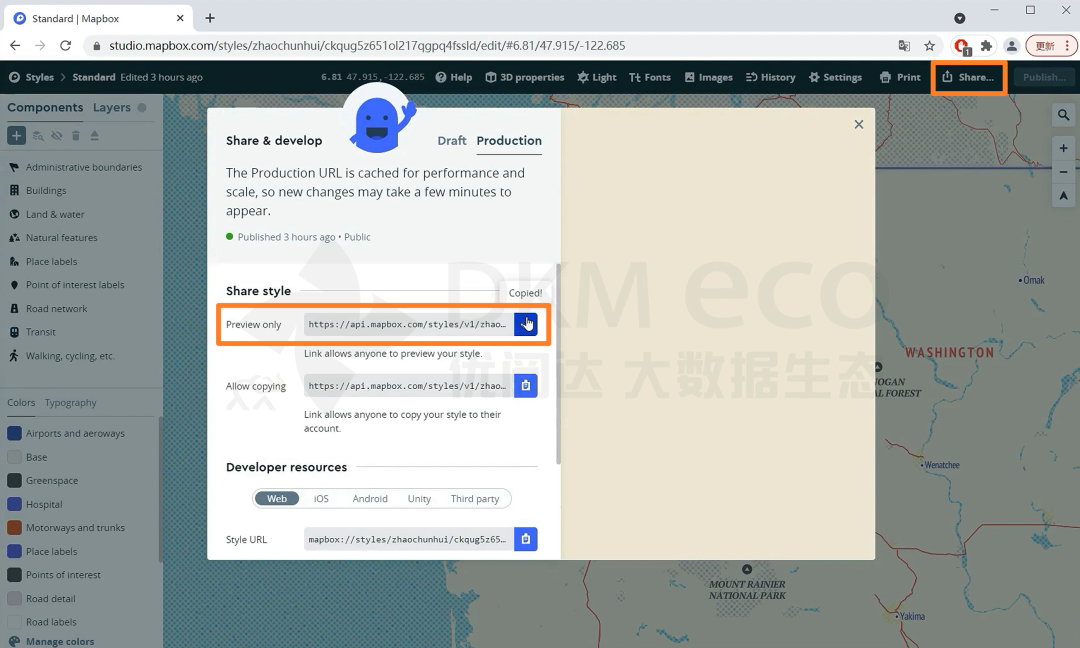
Task: Select iOS developer resources
Action: click(x=322, y=499)
